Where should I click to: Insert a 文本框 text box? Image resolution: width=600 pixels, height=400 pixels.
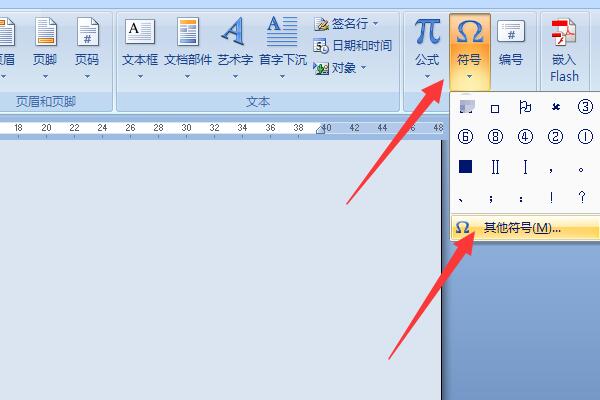140,47
